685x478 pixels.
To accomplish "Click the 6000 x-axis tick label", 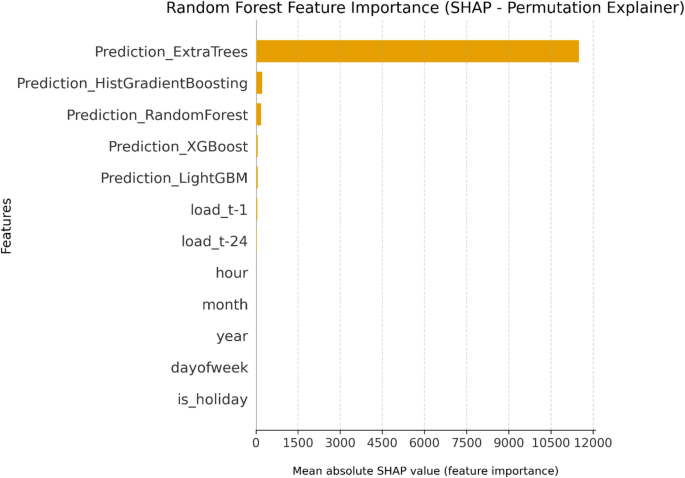I will 425,443.
